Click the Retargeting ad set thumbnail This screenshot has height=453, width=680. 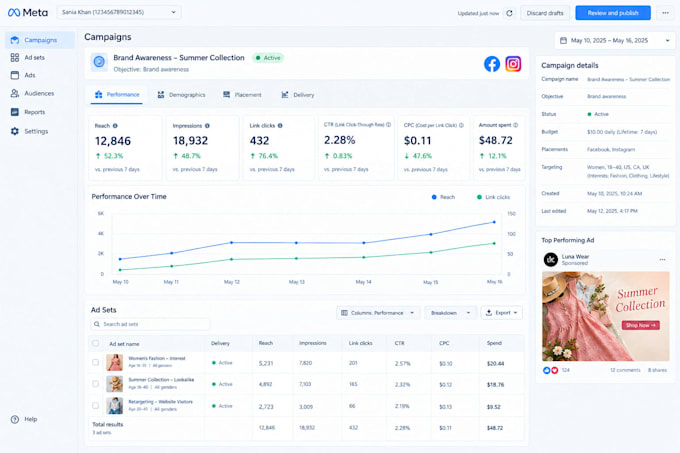[114, 406]
